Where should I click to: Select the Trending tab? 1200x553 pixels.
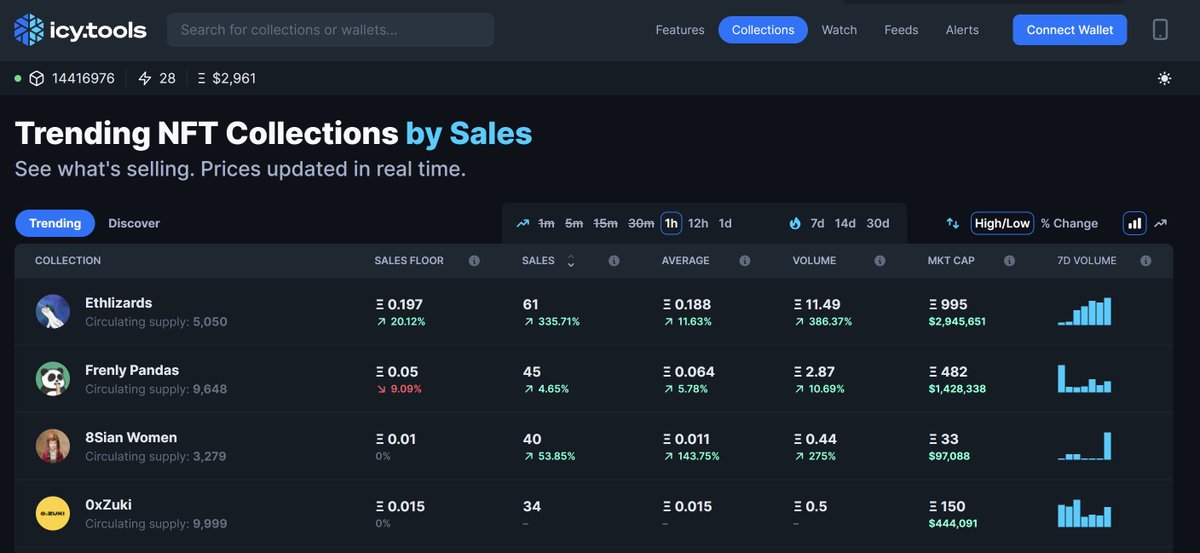[55, 223]
